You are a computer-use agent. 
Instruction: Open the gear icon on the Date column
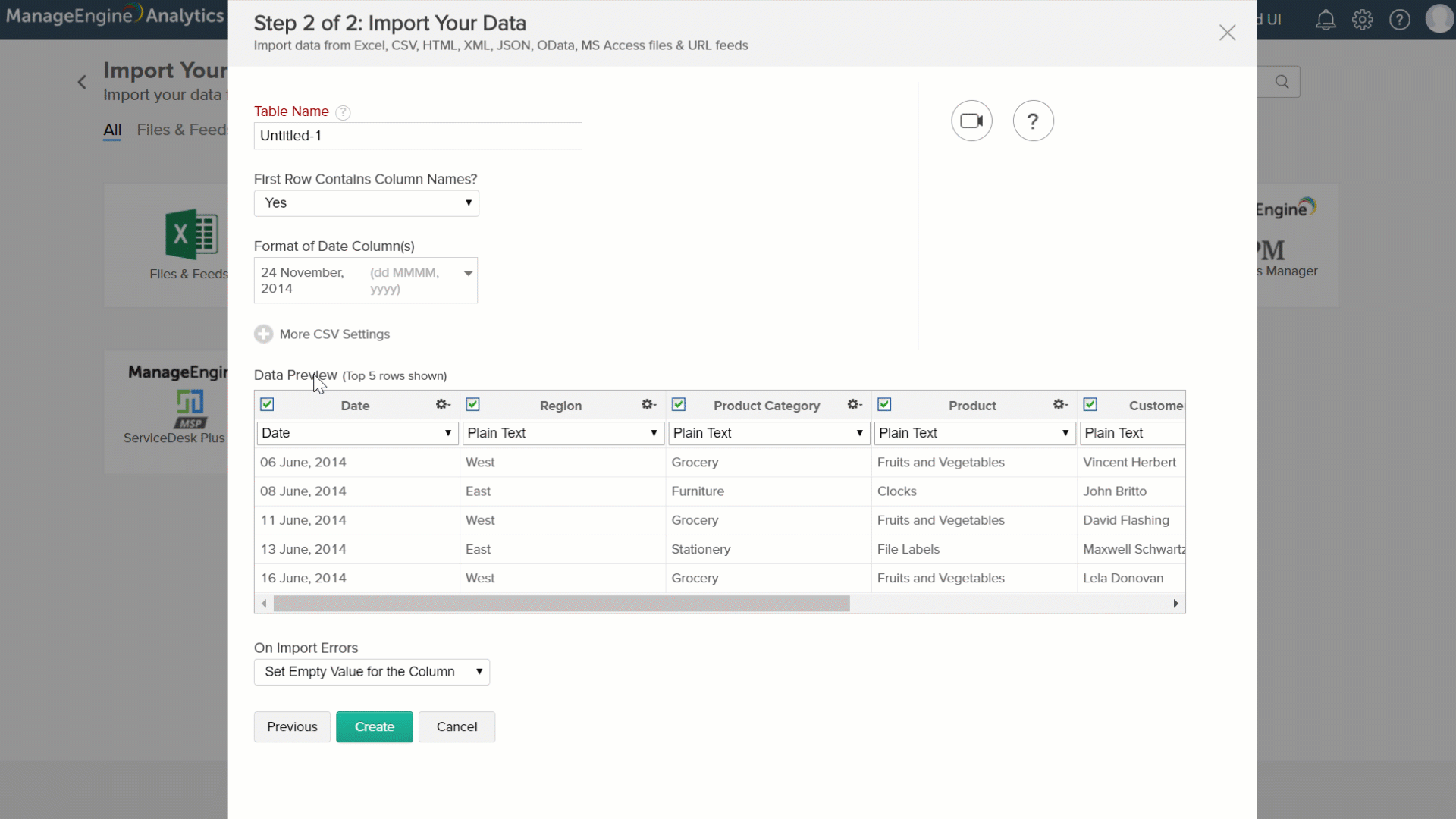pyautogui.click(x=442, y=404)
